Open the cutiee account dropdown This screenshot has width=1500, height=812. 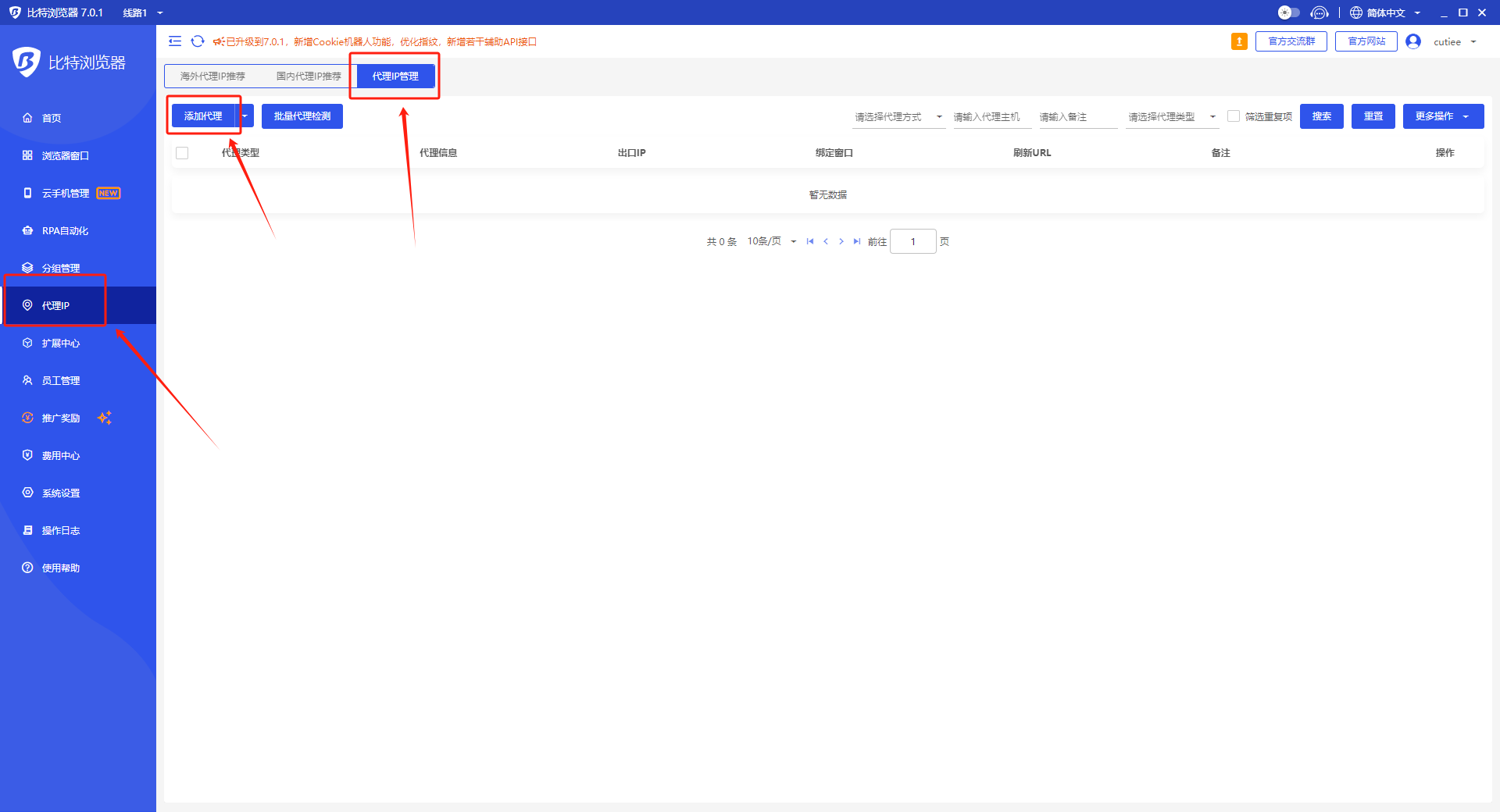[x=1455, y=41]
